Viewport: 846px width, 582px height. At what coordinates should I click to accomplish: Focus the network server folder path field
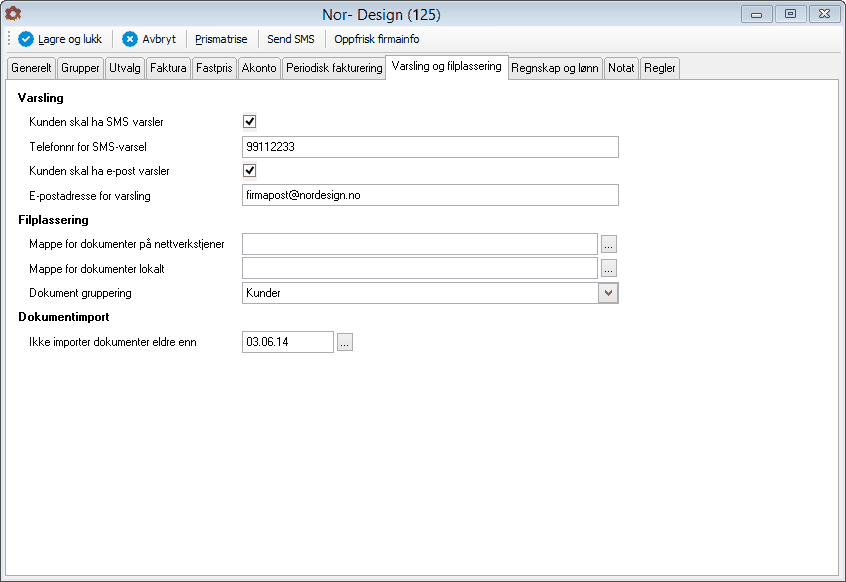(x=420, y=244)
